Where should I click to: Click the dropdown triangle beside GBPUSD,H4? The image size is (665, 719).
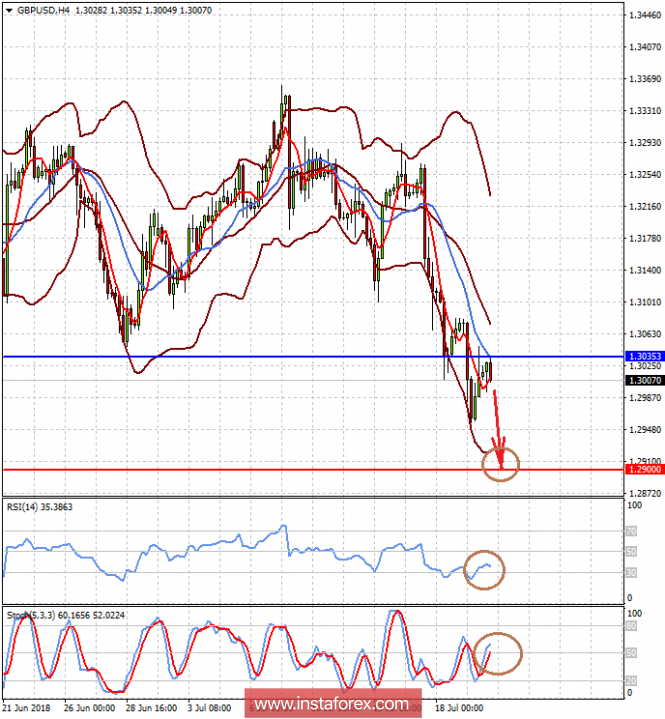[x=9, y=9]
